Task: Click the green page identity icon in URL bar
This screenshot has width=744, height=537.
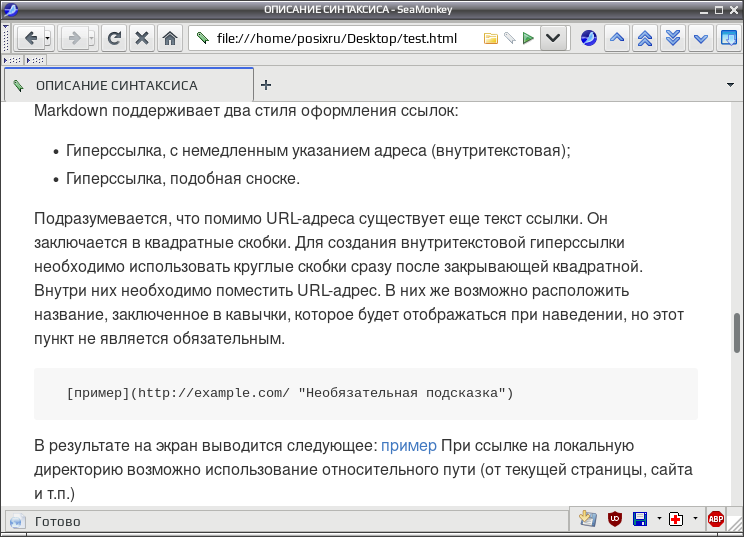Action: (x=203, y=38)
